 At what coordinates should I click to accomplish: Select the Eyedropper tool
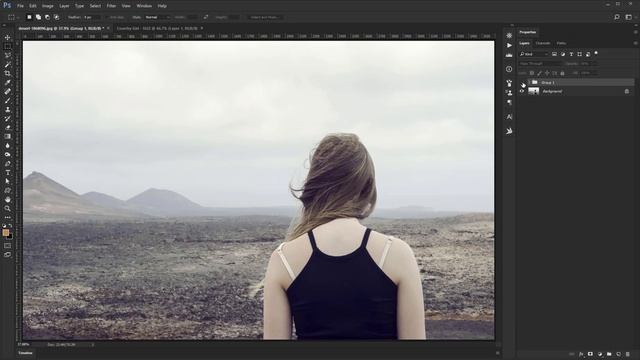pyautogui.click(x=7, y=82)
